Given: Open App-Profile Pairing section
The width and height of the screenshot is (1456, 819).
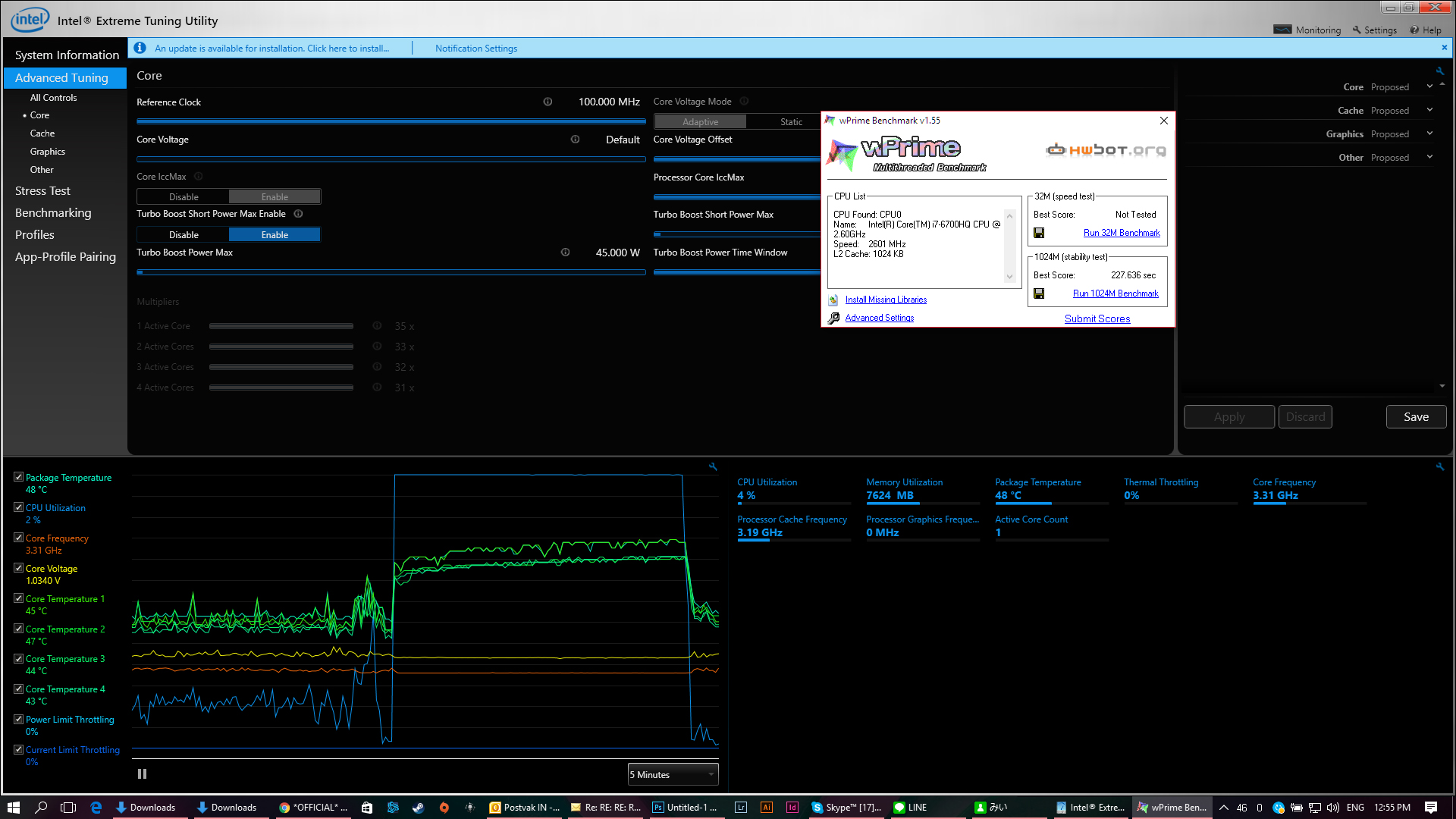Looking at the screenshot, I should coord(65,256).
